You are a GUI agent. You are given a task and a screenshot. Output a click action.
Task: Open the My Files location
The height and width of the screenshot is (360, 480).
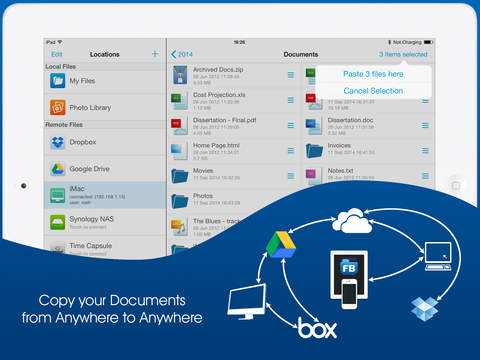105,81
